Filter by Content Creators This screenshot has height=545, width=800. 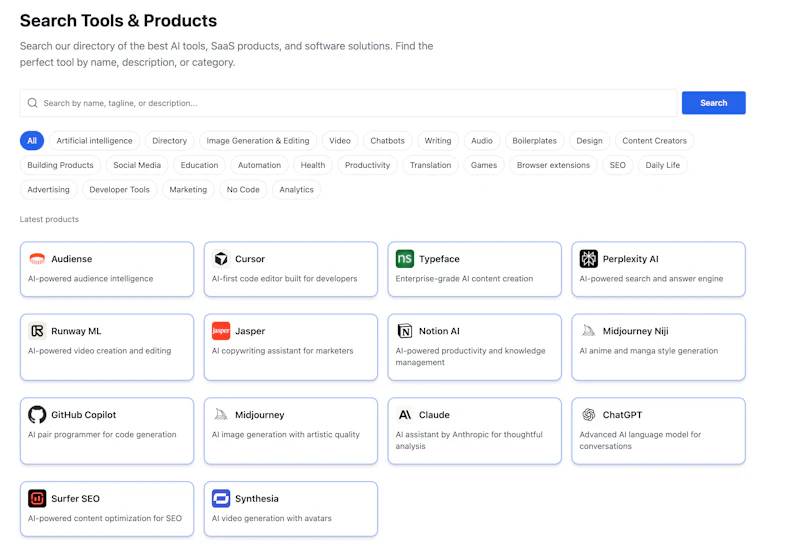pos(655,141)
